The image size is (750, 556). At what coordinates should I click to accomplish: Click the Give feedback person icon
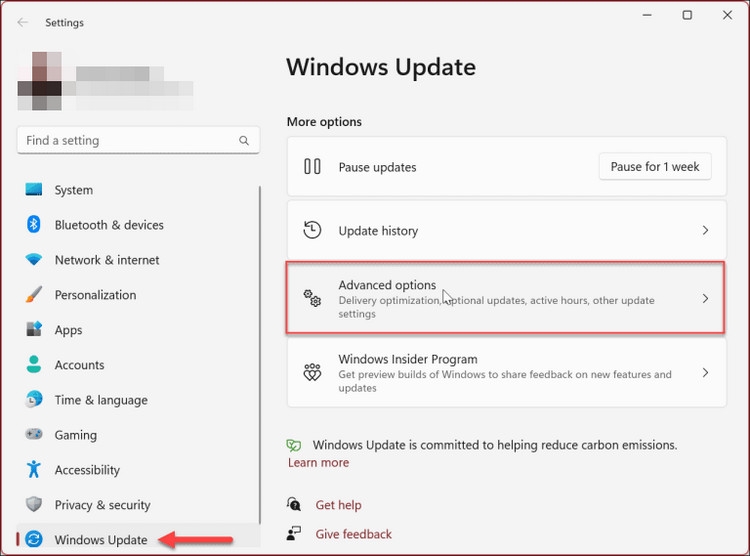tap(294, 533)
